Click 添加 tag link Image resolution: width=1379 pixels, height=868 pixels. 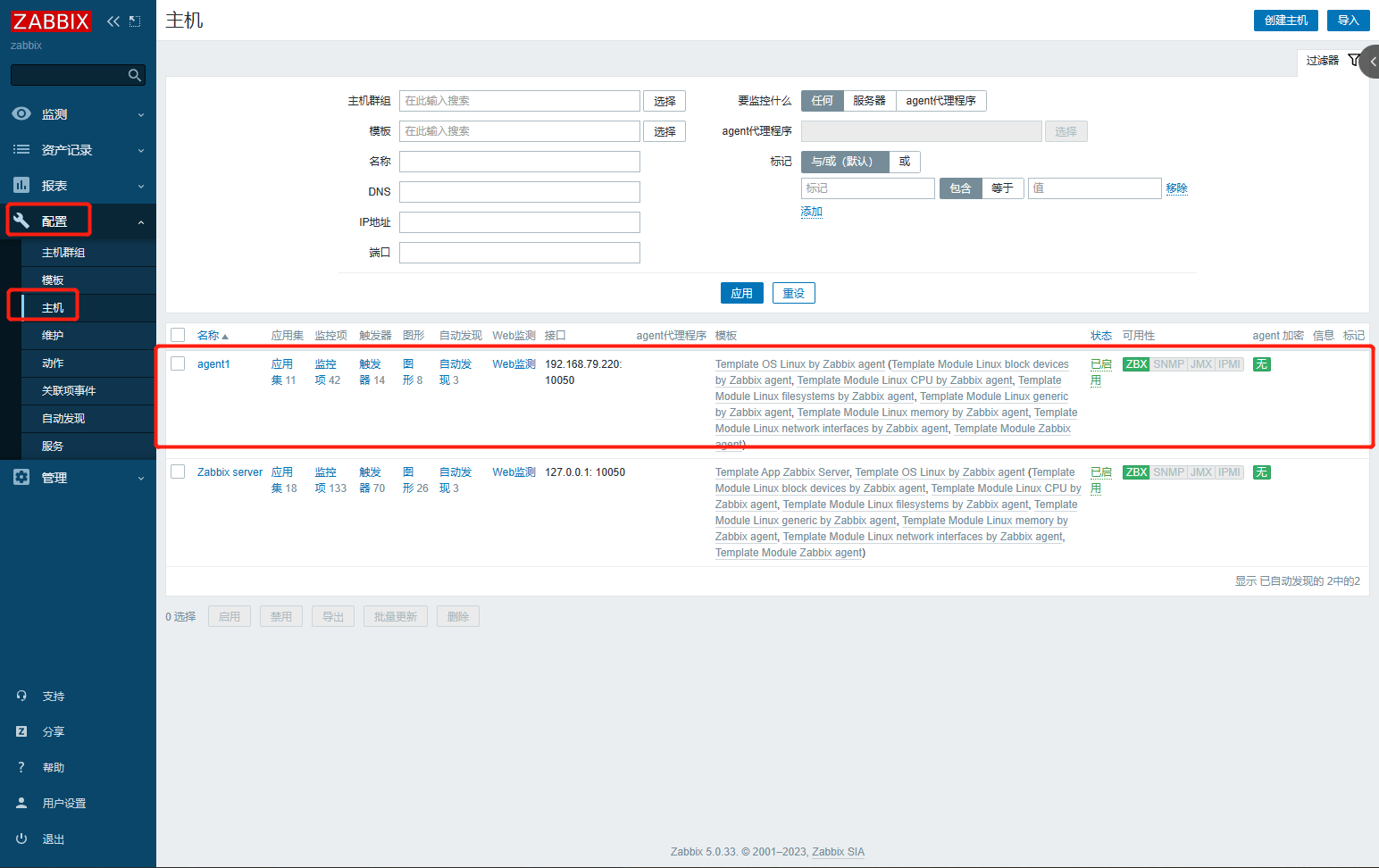click(x=811, y=212)
